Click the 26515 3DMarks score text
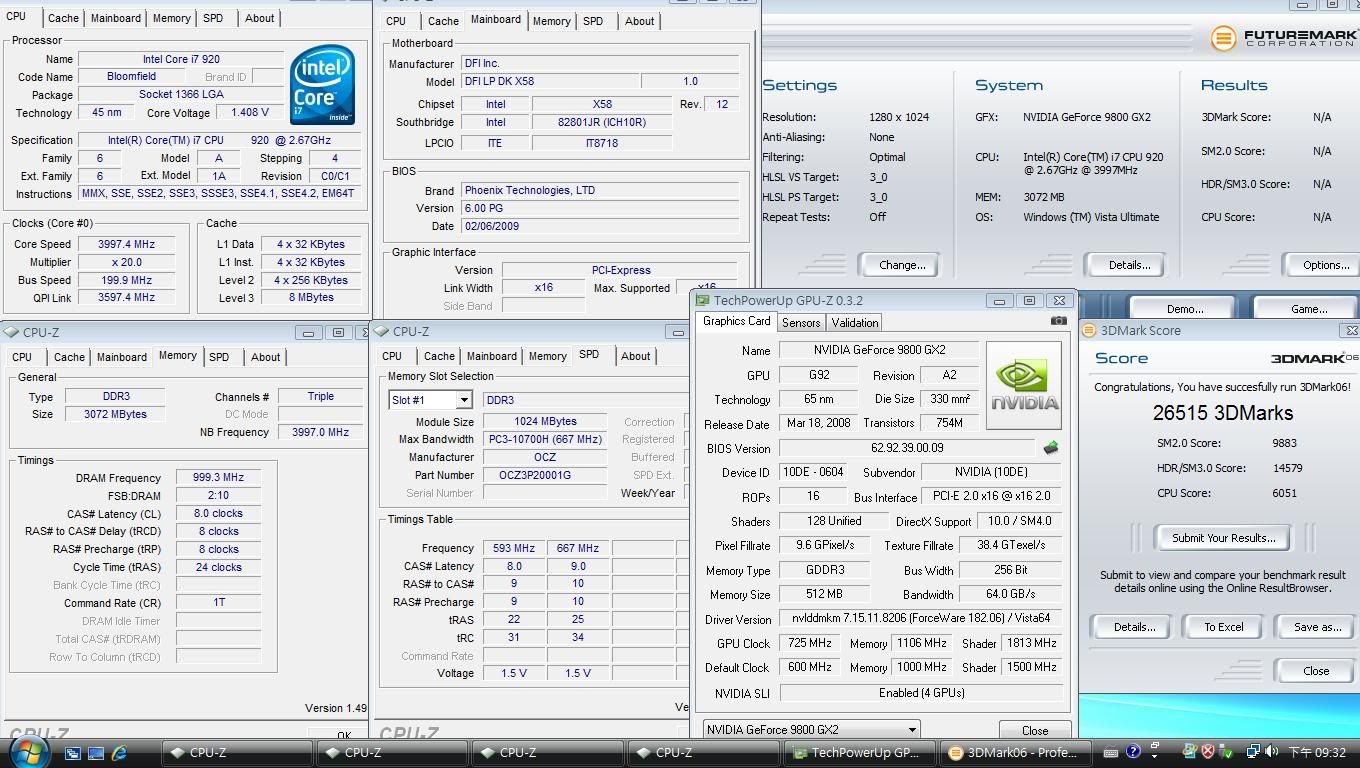The width and height of the screenshot is (1360, 768). click(x=1222, y=413)
